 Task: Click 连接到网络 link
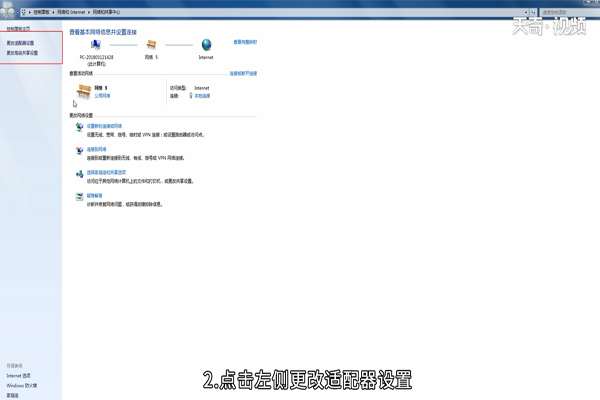[x=96, y=149]
